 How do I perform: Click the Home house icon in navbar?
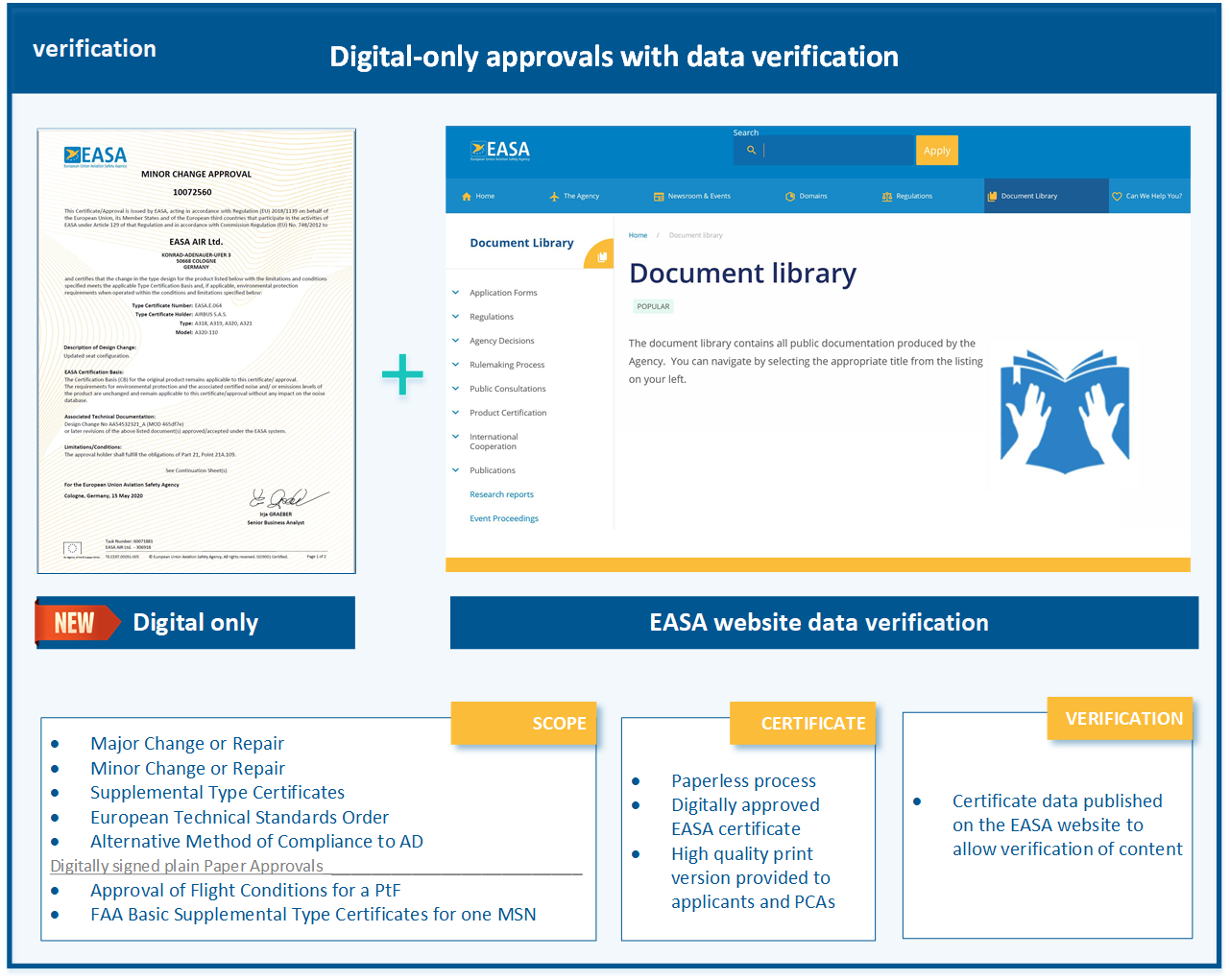(x=467, y=197)
